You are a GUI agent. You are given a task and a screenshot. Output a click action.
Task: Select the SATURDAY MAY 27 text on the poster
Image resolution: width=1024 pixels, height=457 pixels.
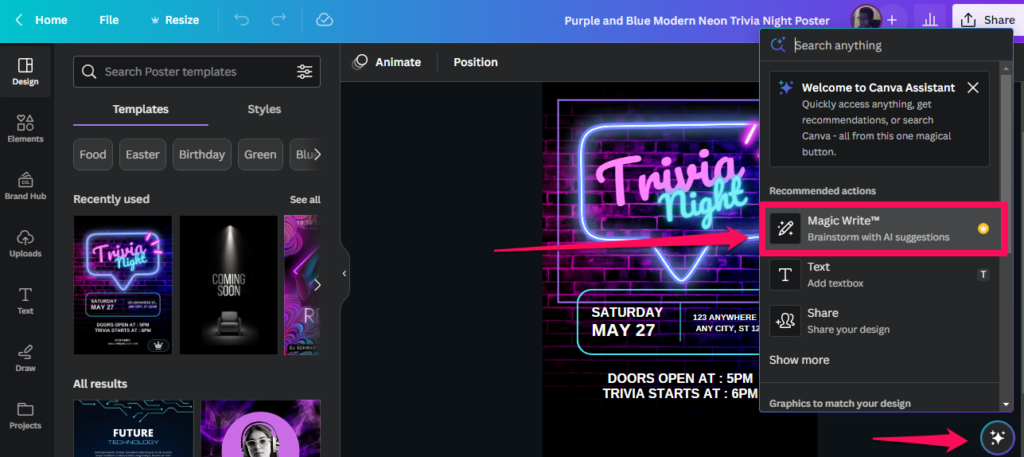point(627,321)
